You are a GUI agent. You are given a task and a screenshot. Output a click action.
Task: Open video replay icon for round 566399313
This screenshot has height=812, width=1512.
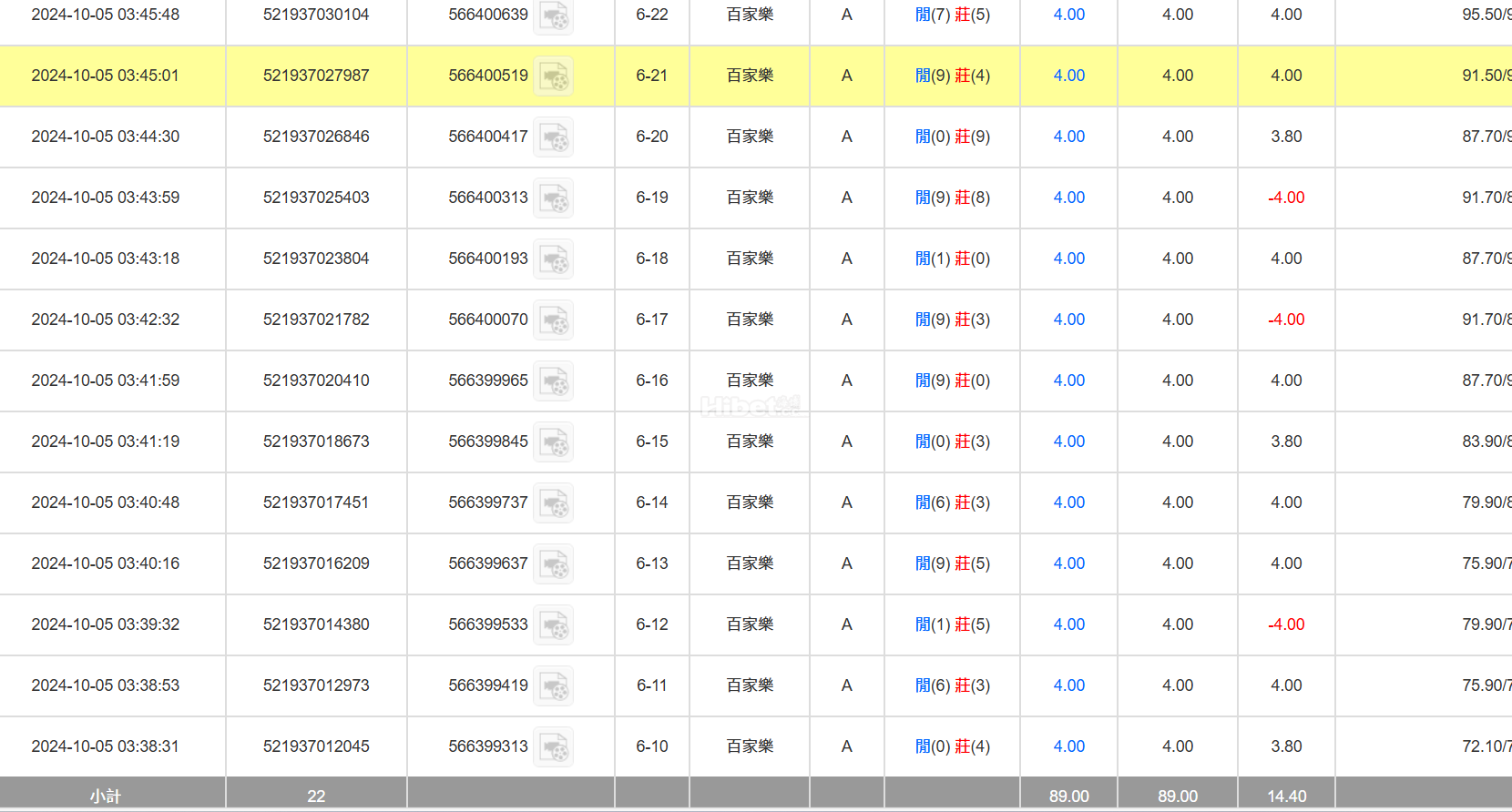[x=553, y=747]
